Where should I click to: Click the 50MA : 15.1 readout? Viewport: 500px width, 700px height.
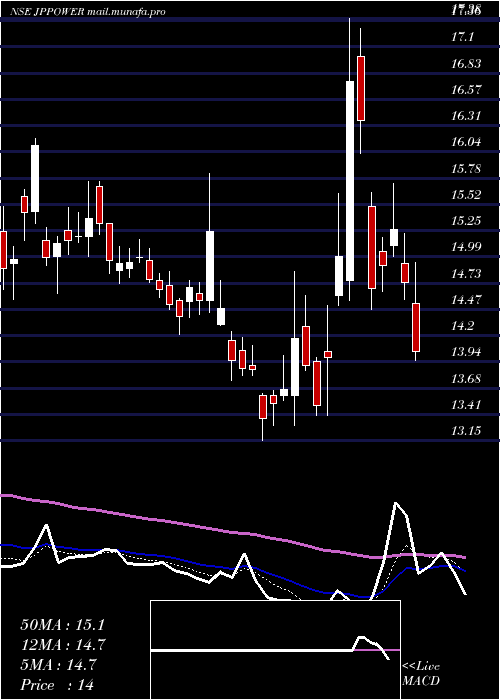(62, 625)
